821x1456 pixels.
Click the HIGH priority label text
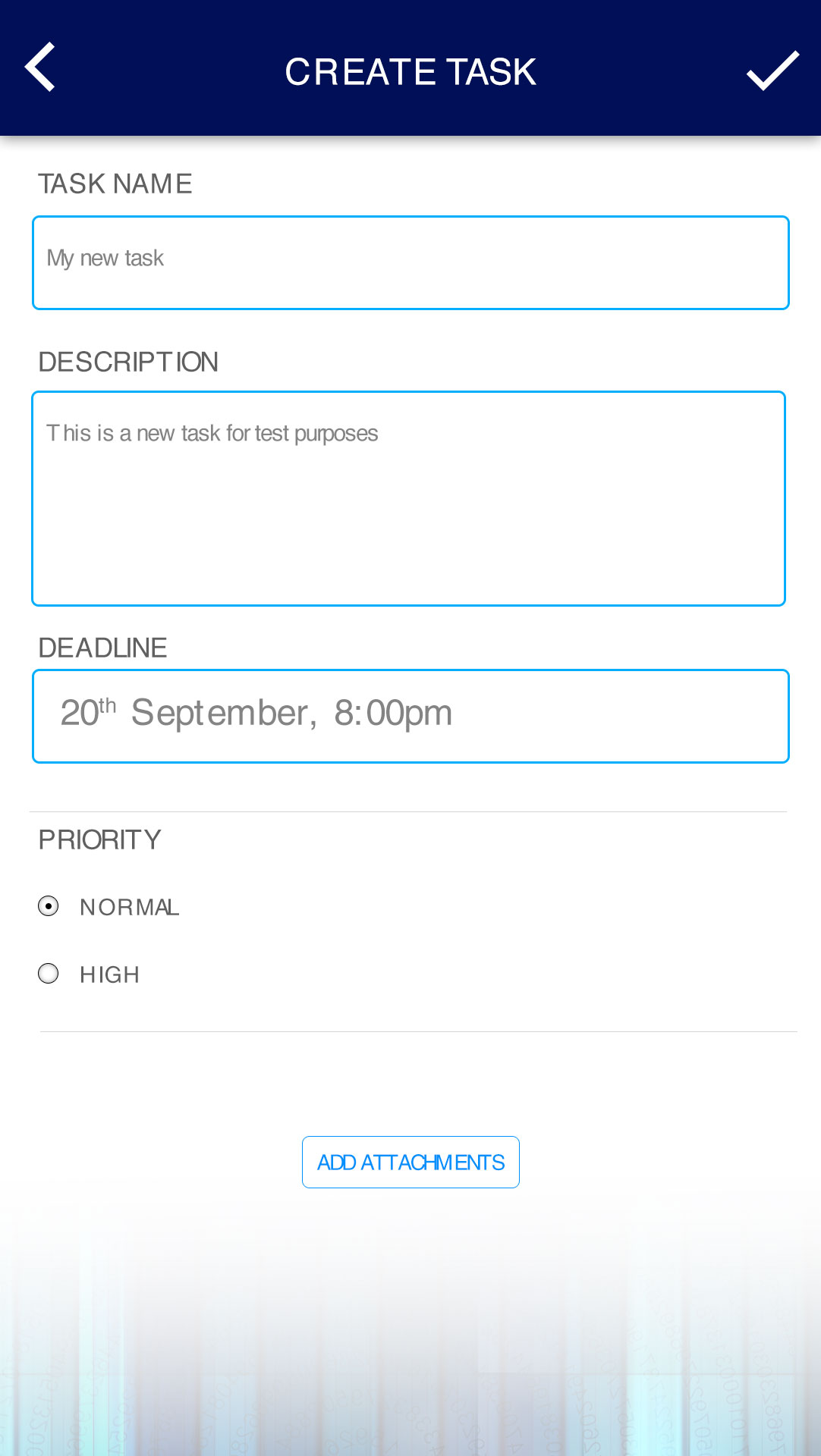coord(110,974)
